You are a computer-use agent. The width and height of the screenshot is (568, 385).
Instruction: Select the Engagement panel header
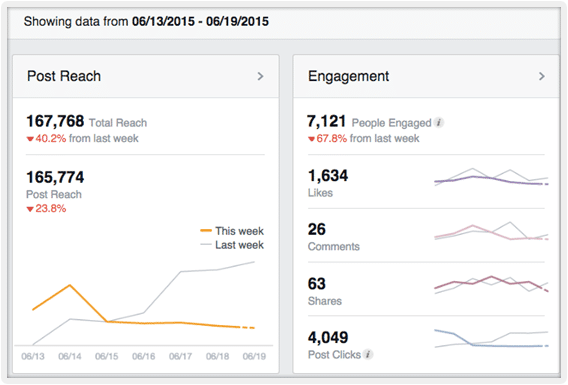coord(426,76)
